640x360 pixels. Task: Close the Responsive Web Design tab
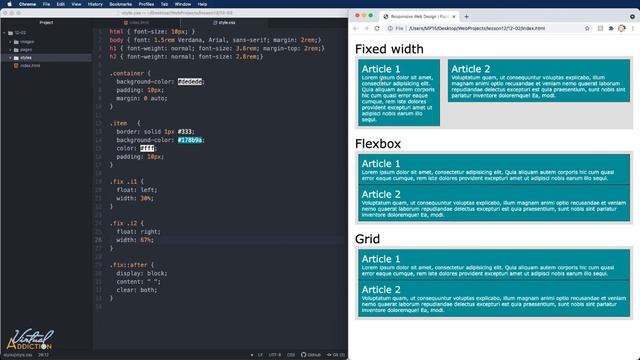coord(453,17)
